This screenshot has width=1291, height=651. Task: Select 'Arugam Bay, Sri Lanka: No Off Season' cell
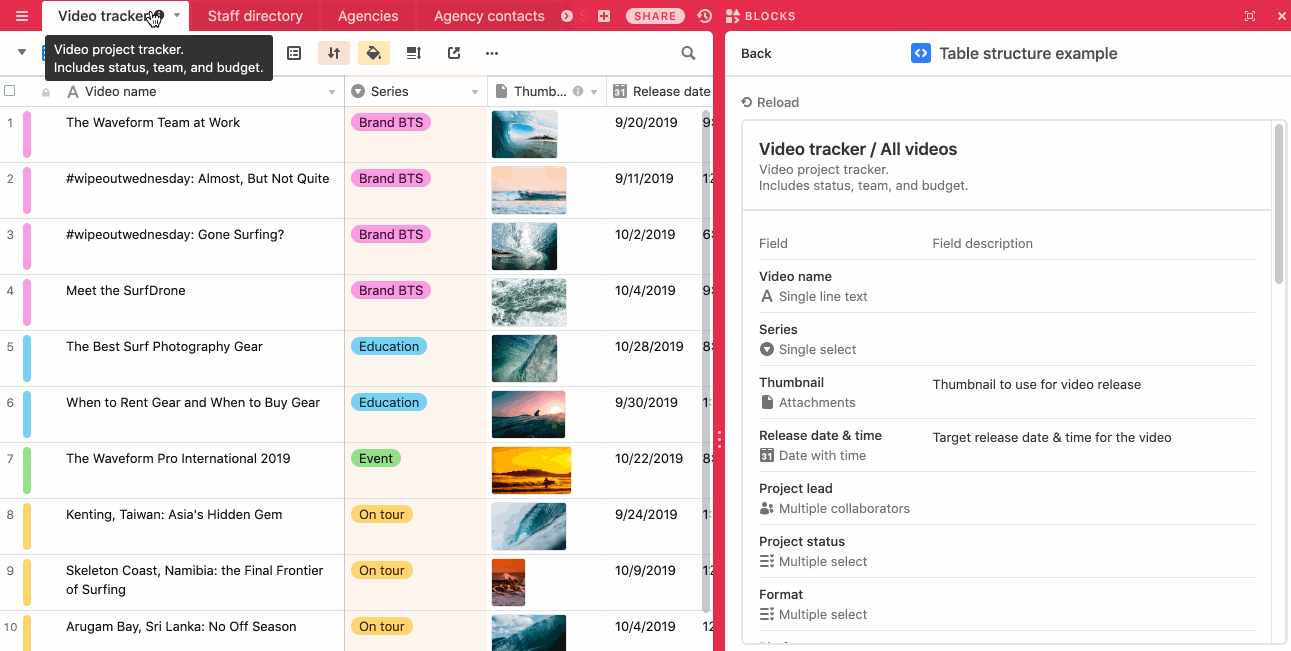coord(202,631)
